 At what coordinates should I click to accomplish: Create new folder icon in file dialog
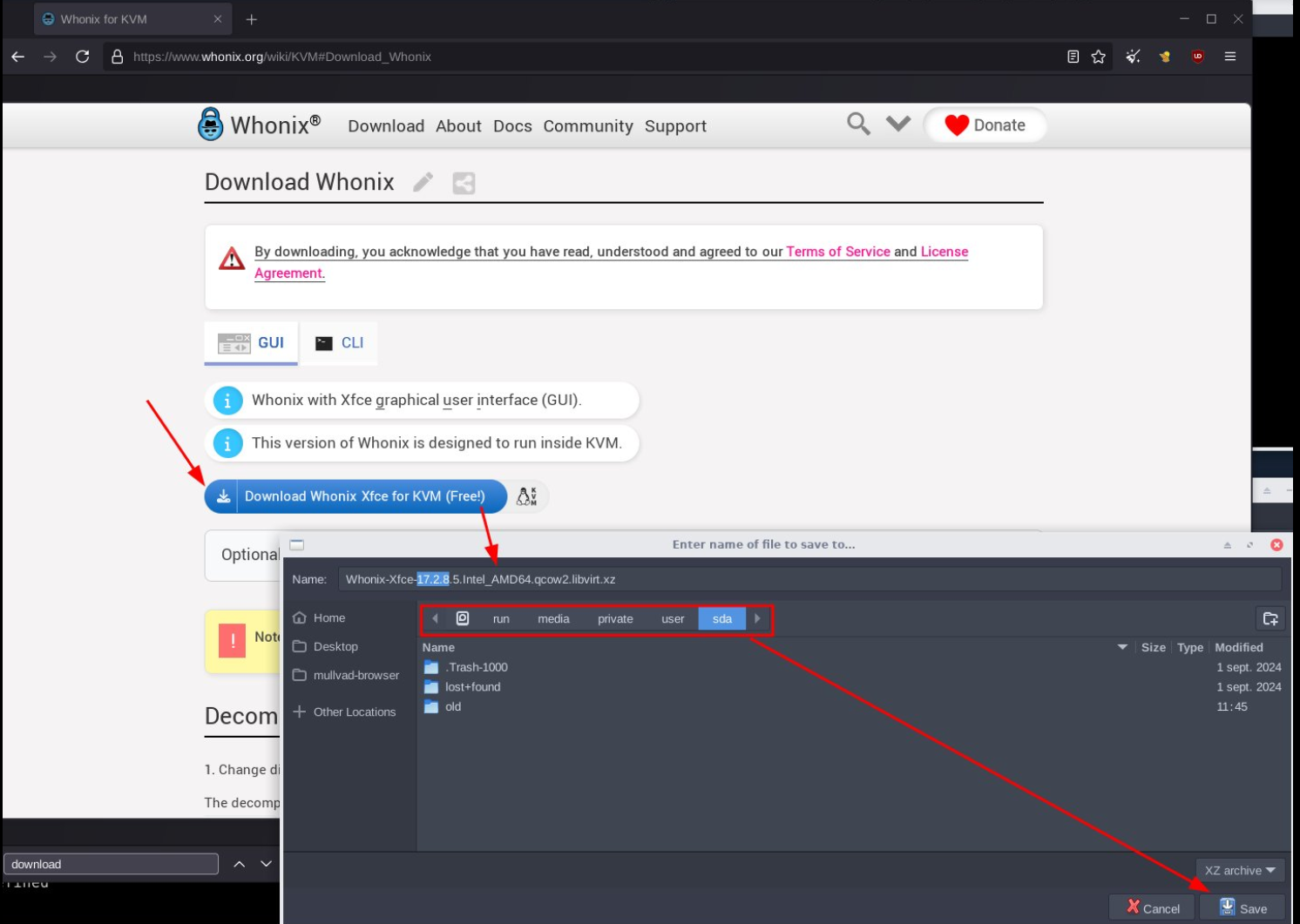coord(1270,618)
